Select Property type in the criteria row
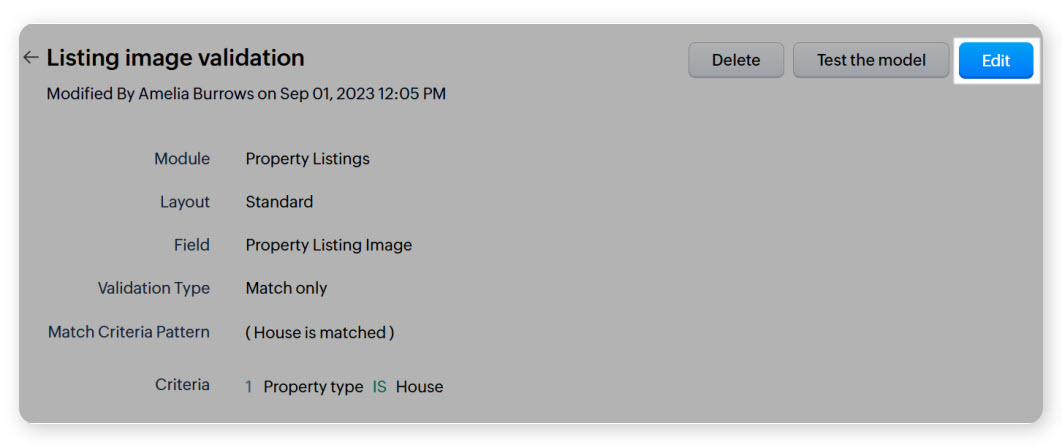The width and height of the screenshot is (1062, 446). 313,387
